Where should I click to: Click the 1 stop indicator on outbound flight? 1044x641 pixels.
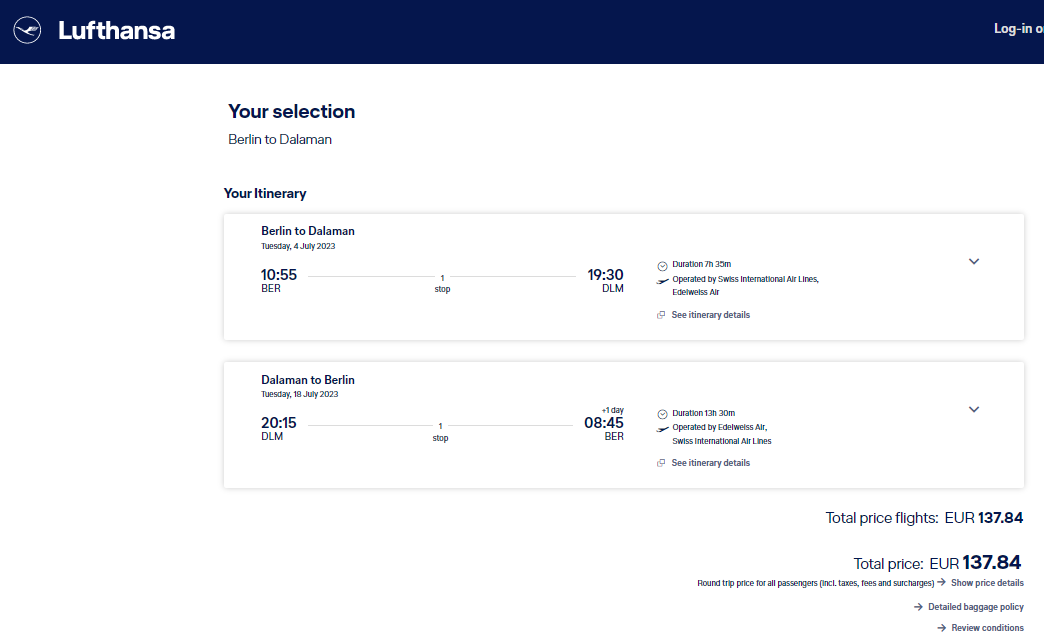[x=442, y=284]
